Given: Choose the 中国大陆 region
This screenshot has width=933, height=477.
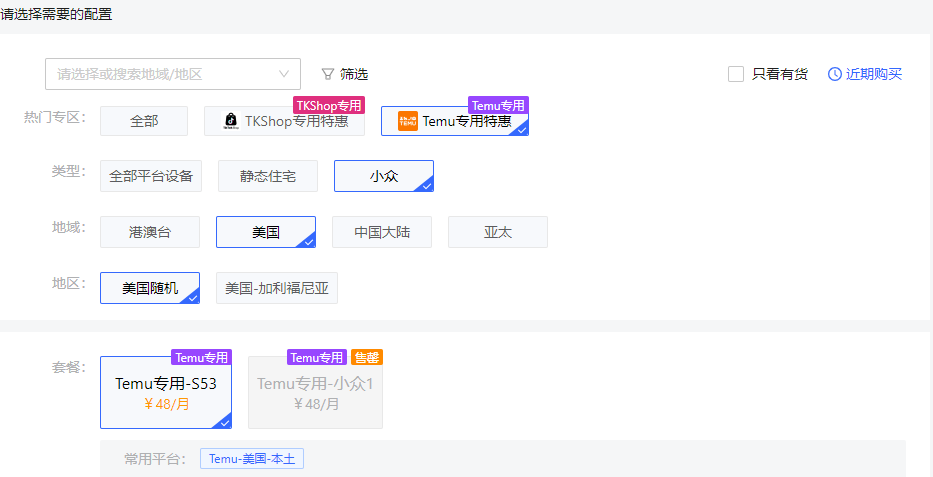Looking at the screenshot, I should pos(382,232).
